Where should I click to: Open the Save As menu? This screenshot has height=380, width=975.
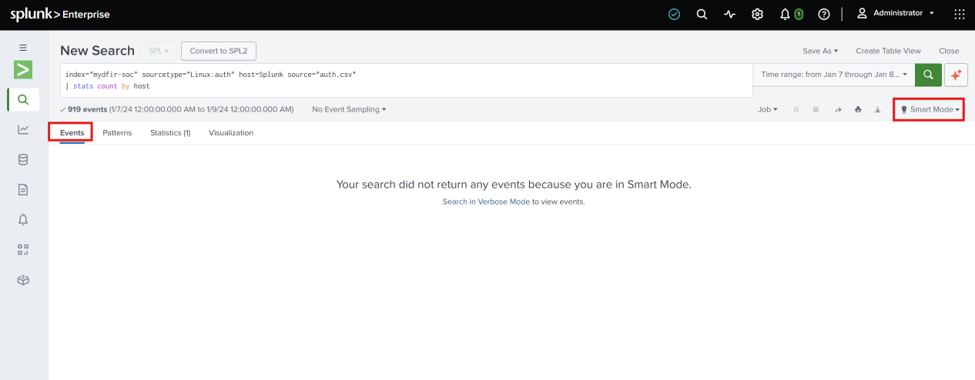coord(820,51)
